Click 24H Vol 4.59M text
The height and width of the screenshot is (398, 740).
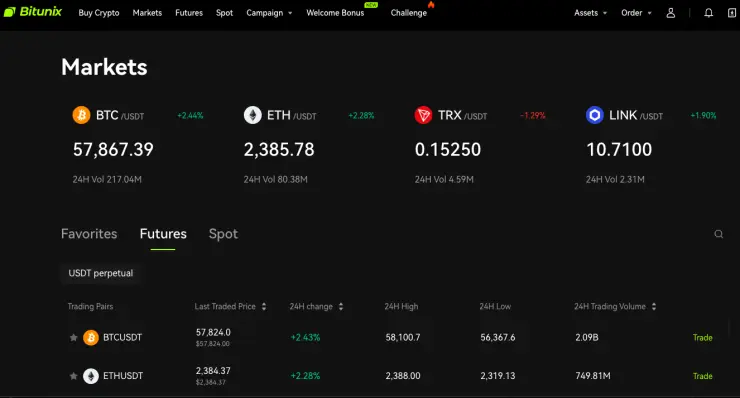point(444,179)
